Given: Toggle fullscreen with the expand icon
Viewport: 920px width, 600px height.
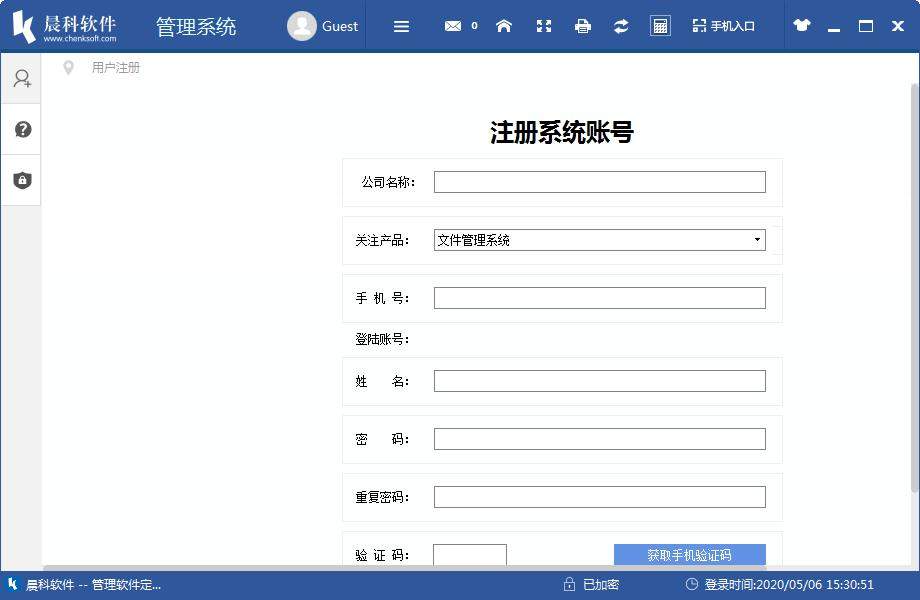Looking at the screenshot, I should (543, 26).
